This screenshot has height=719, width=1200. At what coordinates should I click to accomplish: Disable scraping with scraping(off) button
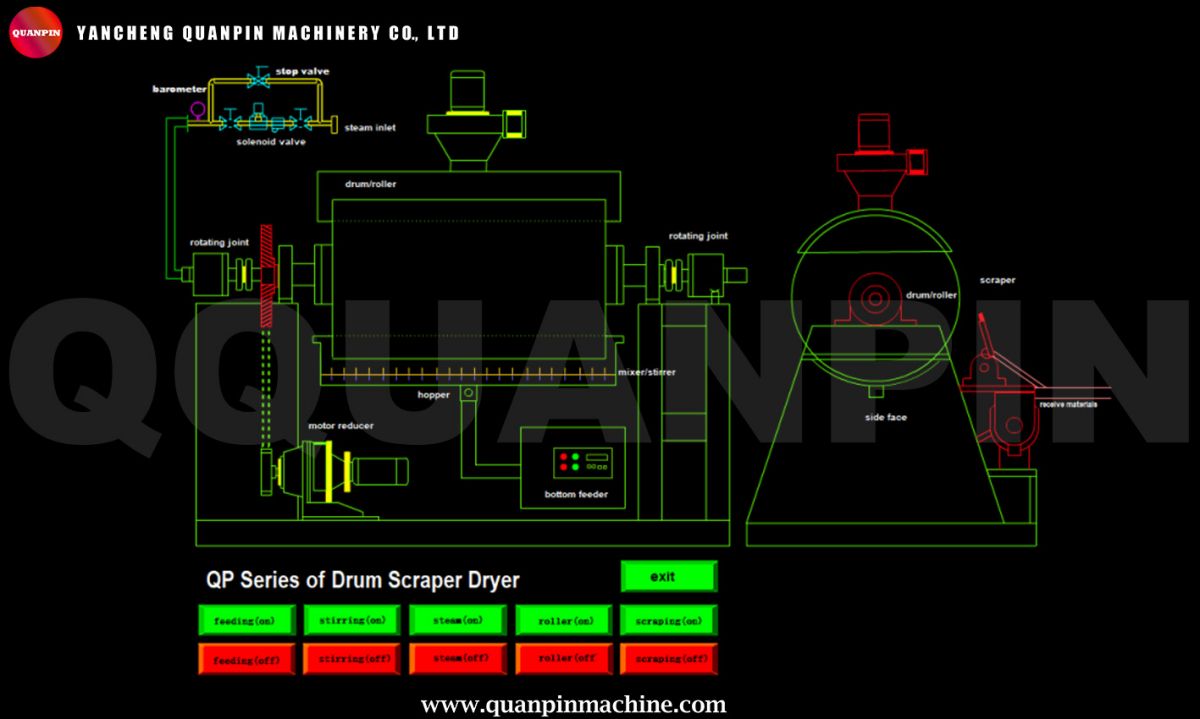(669, 659)
